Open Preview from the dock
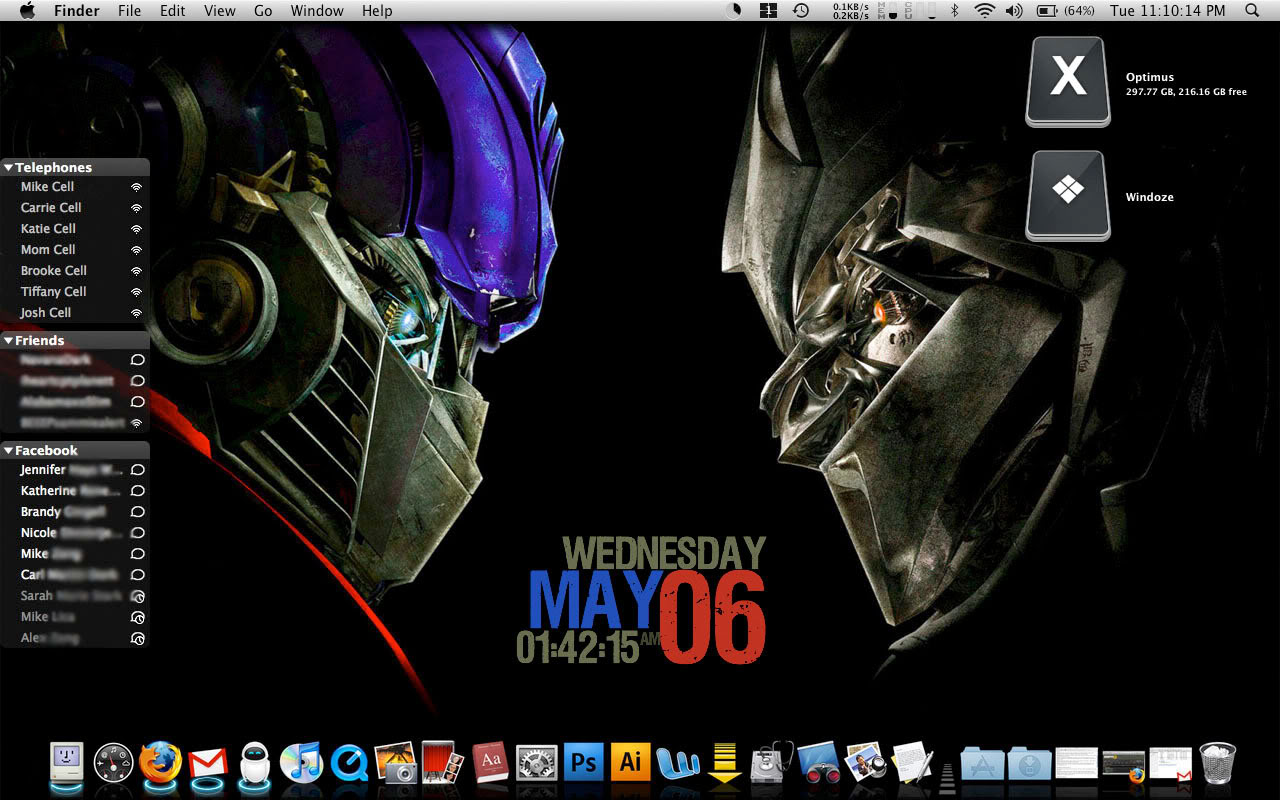 865,763
